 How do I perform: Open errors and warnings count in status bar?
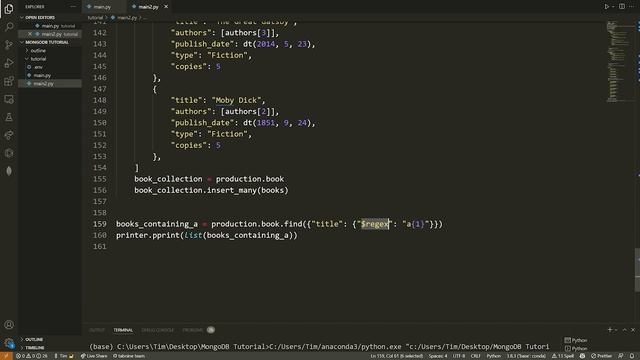[31, 356]
